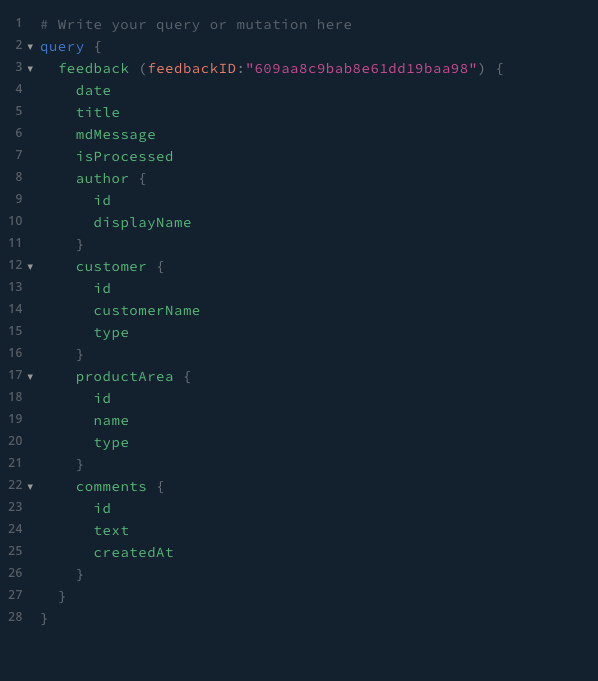
Task: Click the date field
Action: pyautogui.click(x=93, y=91)
